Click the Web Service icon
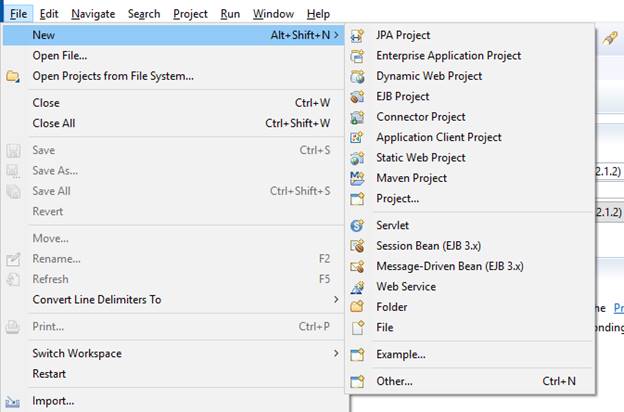This screenshot has width=624, height=412. point(358,287)
